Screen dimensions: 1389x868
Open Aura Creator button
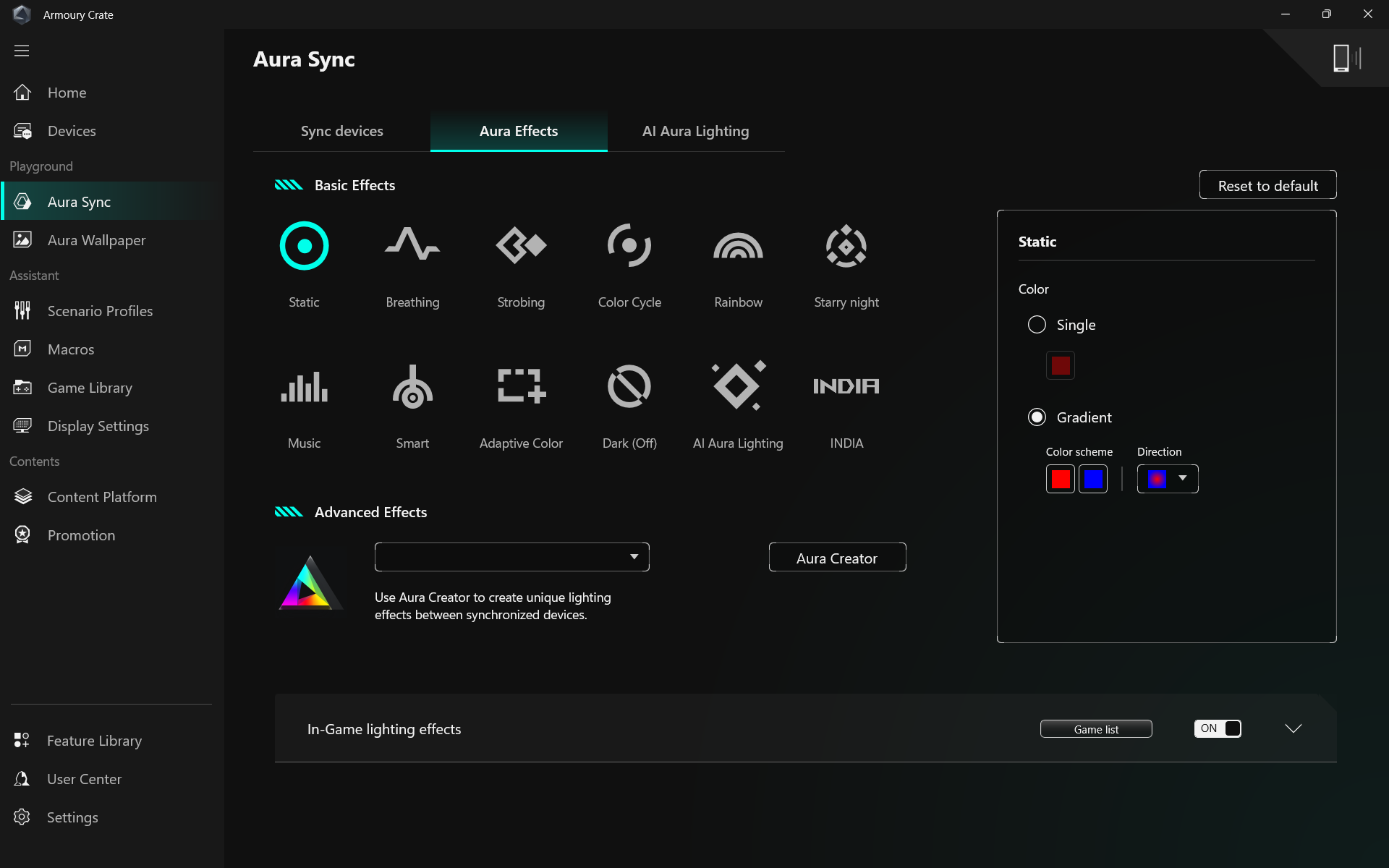837,558
